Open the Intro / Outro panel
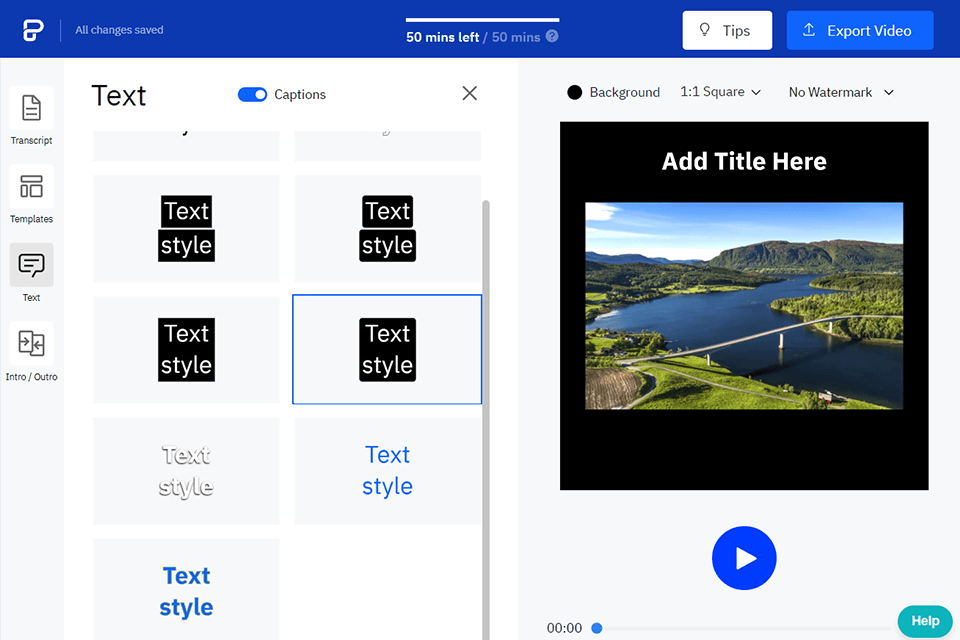960x640 pixels. [31, 353]
